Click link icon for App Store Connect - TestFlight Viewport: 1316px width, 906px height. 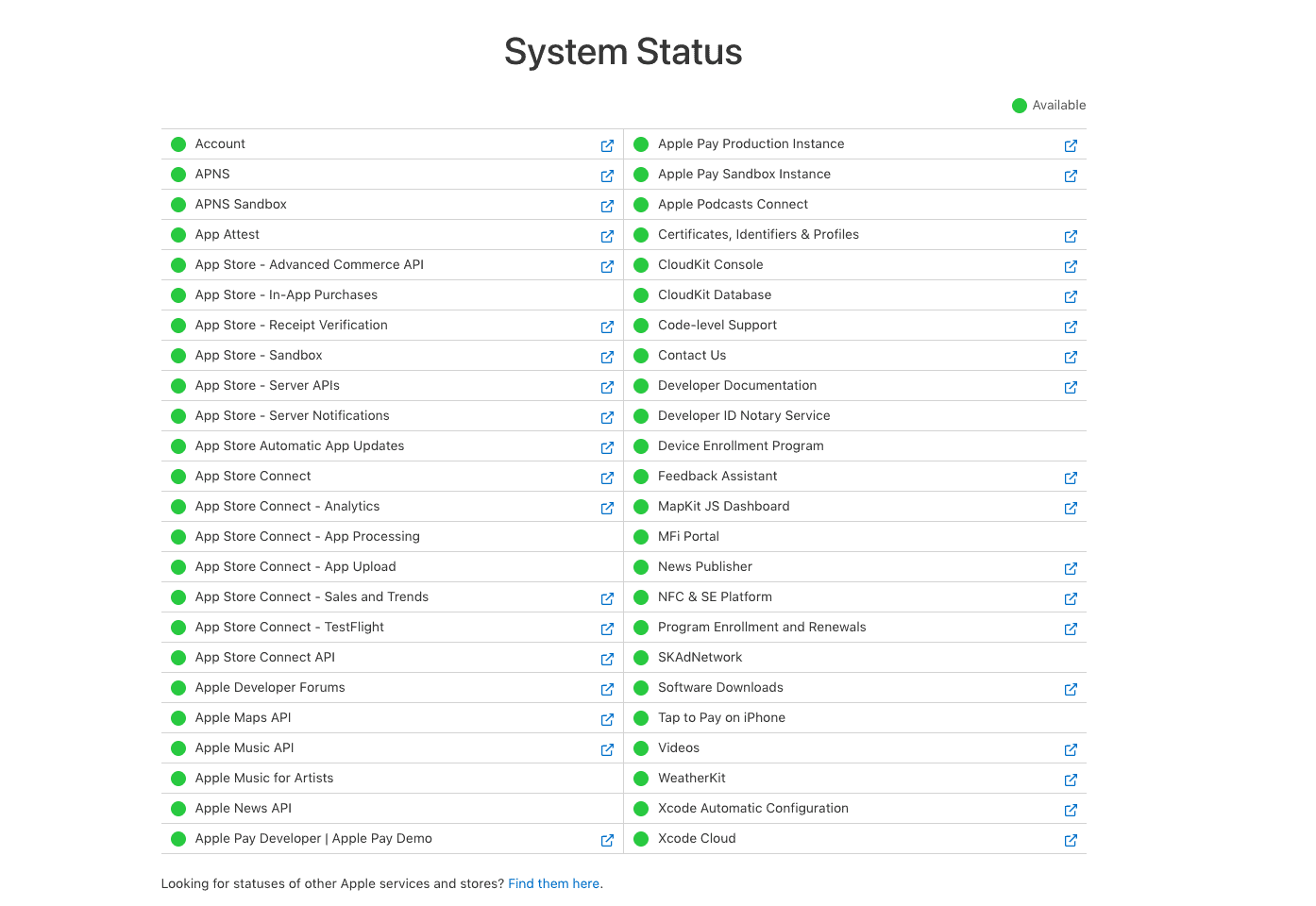pos(607,629)
